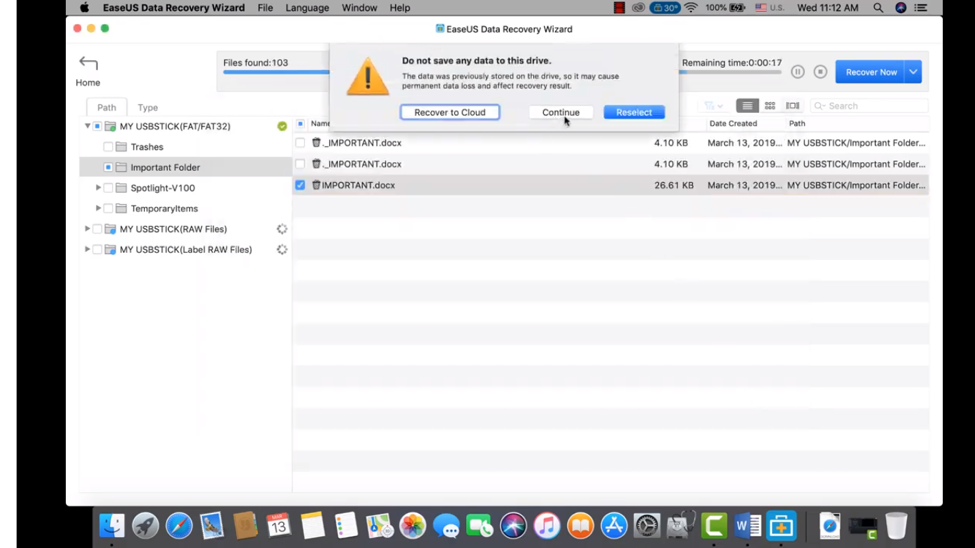Check MY USBSTICK(RAW Files) checkbox
The width and height of the screenshot is (975, 548).
tap(97, 229)
